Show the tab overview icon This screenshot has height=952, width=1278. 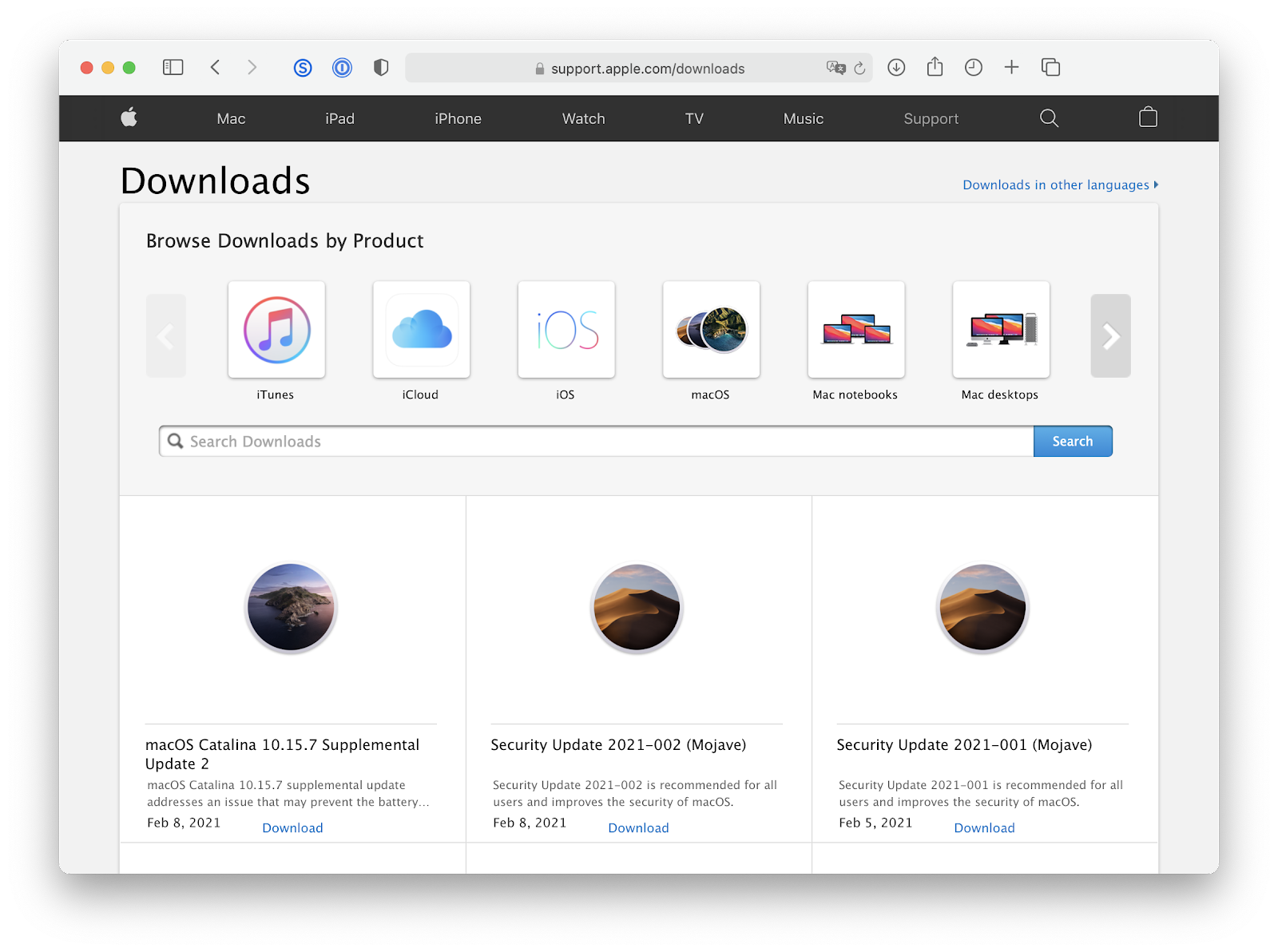click(x=1050, y=68)
